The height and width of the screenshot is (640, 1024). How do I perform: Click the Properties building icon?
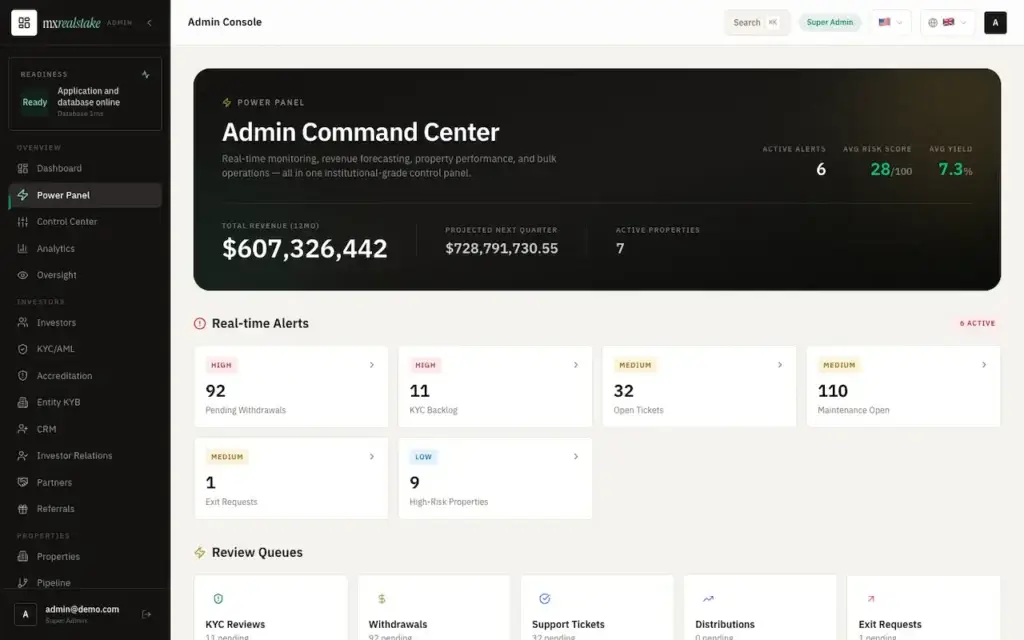[23, 556]
